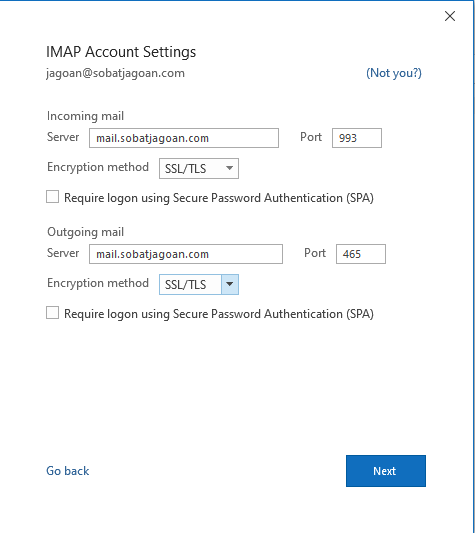The height and width of the screenshot is (533, 475).
Task: Click the Incoming mail Encryption method label
Action: pos(98,167)
